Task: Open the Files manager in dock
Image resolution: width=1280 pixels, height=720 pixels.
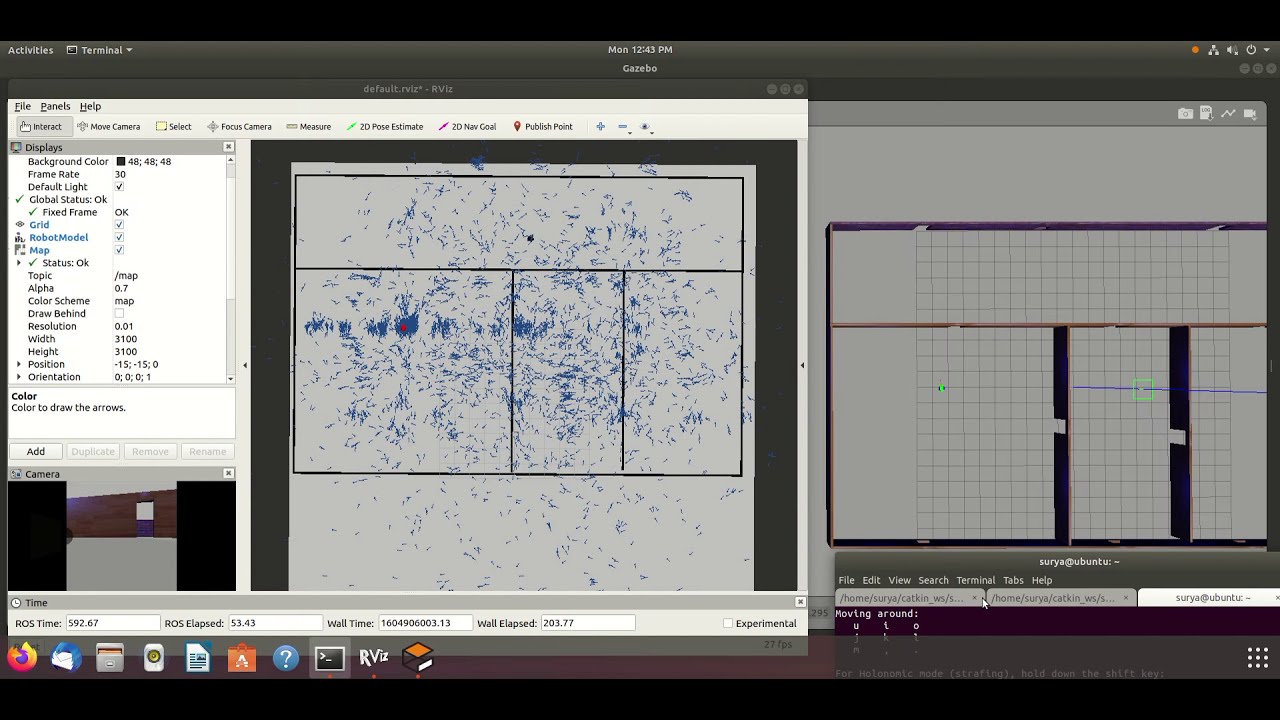Action: (x=110, y=658)
